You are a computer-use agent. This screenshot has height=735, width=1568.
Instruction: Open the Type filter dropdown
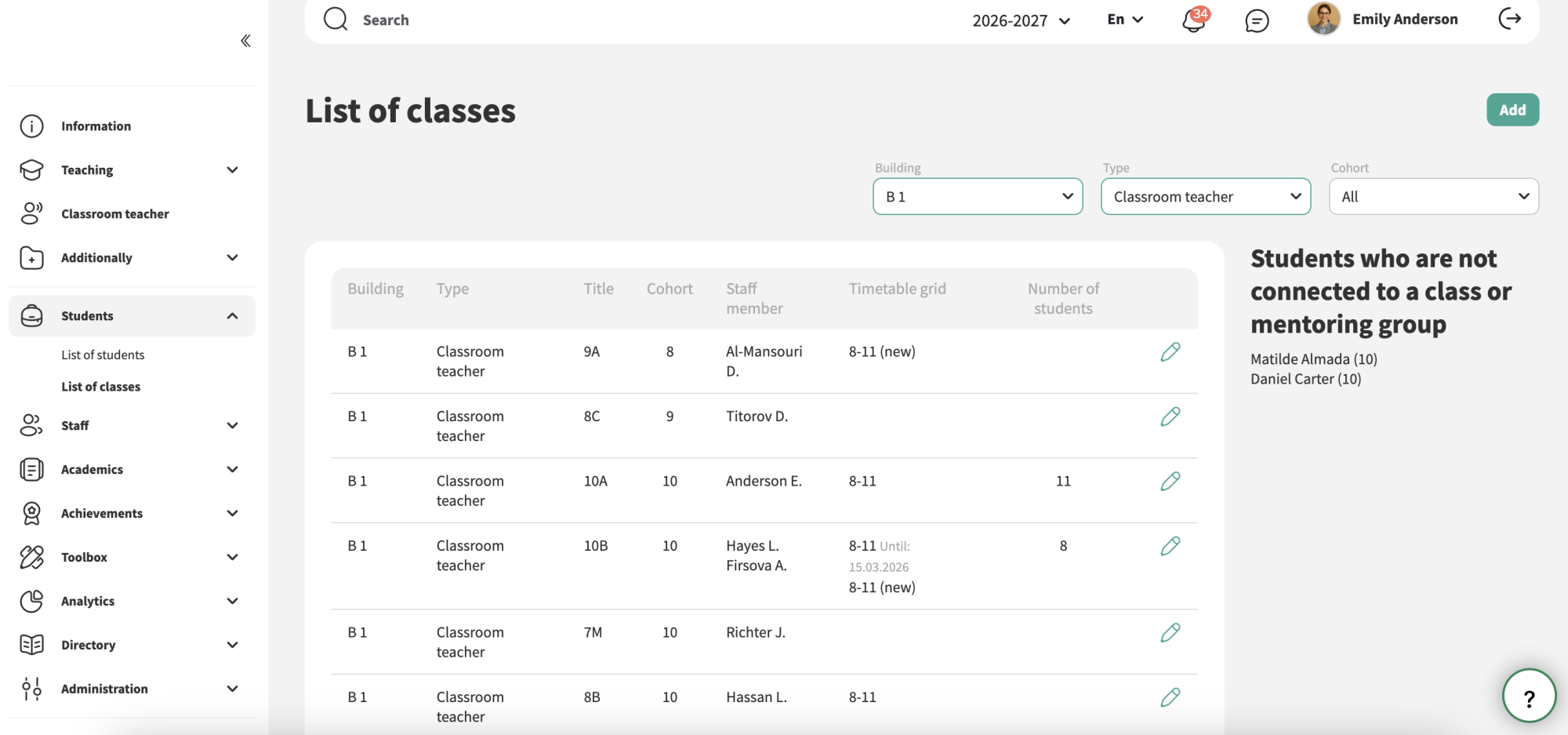[x=1206, y=196]
